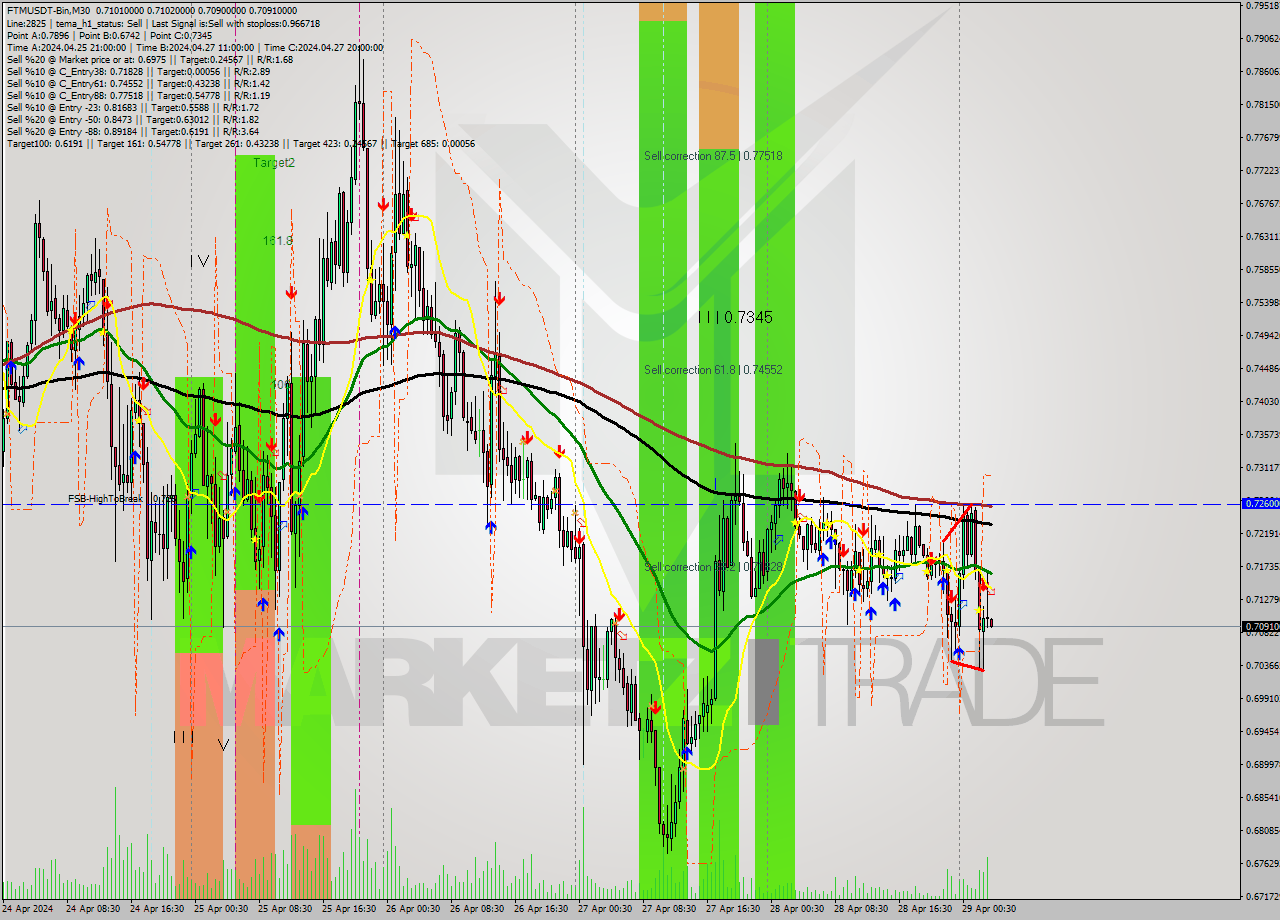
Task: Click the '26 Apr 00:30' time axis label
Action: click(x=411, y=909)
